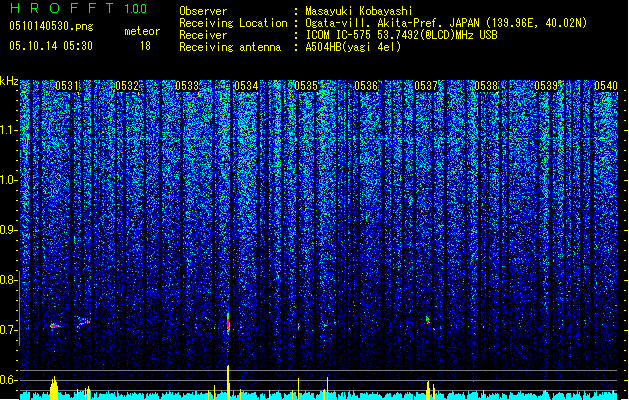Click the 0537 time marker
This screenshot has height=400, width=629.
click(x=426, y=86)
